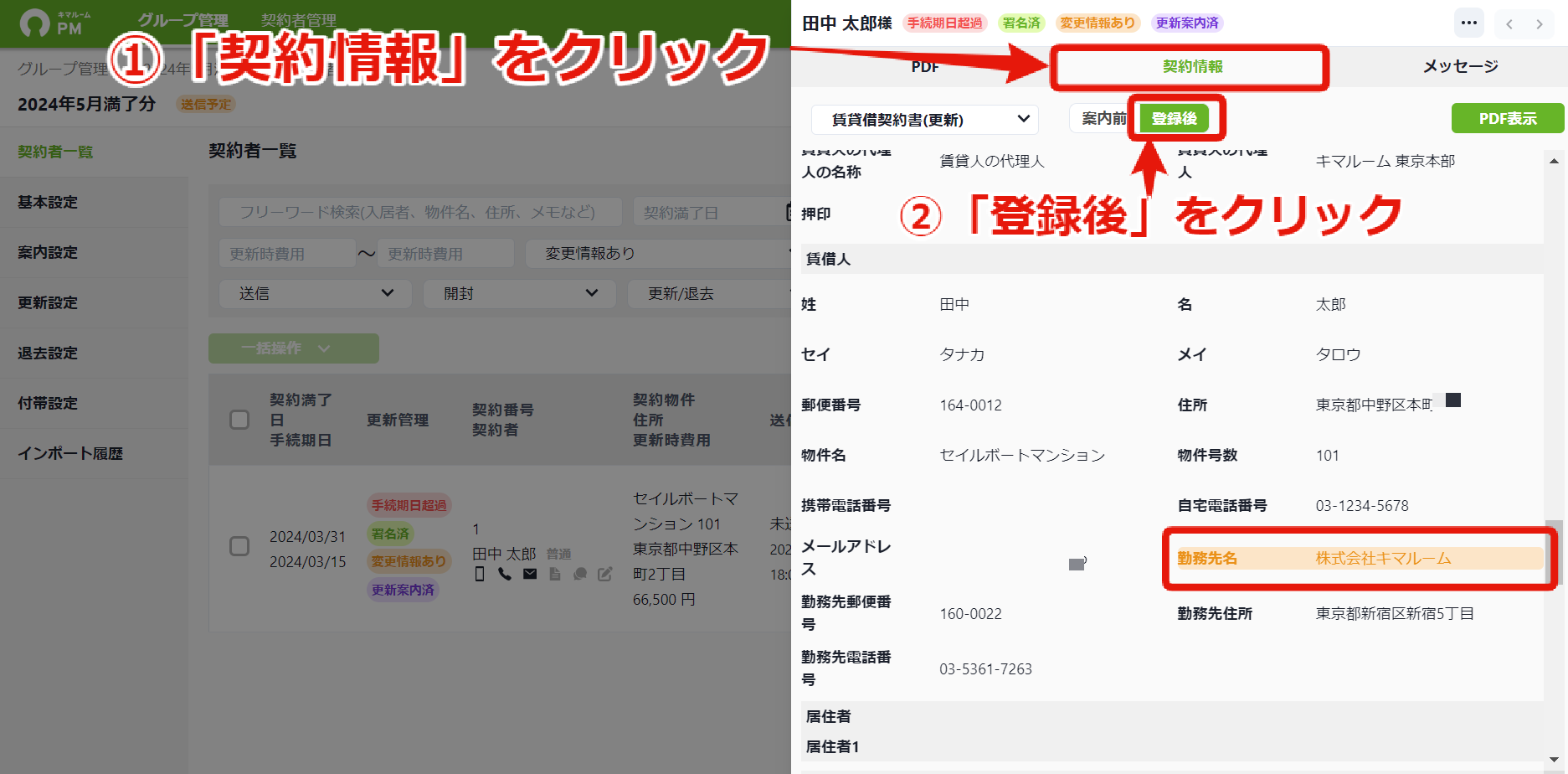Switch the toggle to 登録後
Viewport: 1568px width, 774px height.
point(1174,118)
